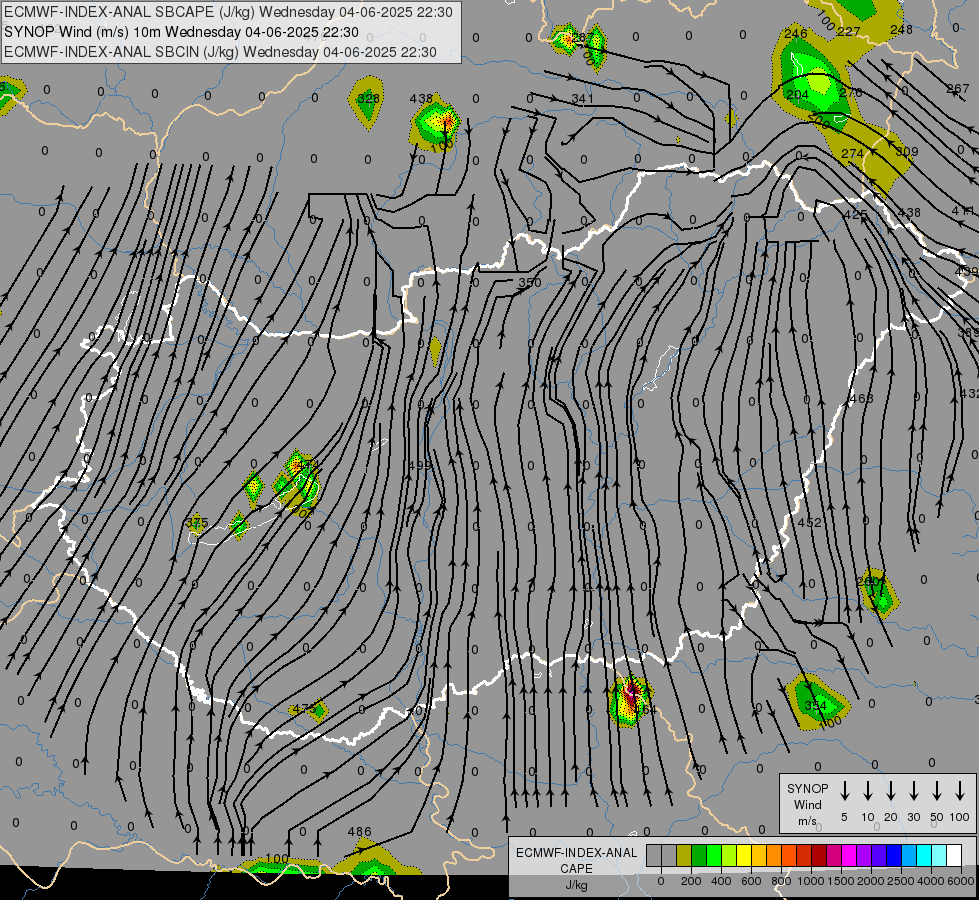
Task: Select the SYNOP Wind 10m title line
Action: point(181,32)
